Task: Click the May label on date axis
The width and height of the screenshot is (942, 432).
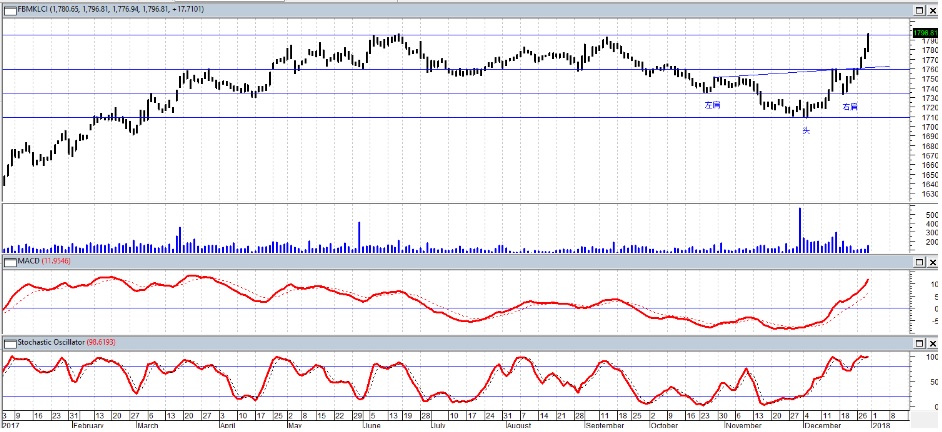Action: 295,425
